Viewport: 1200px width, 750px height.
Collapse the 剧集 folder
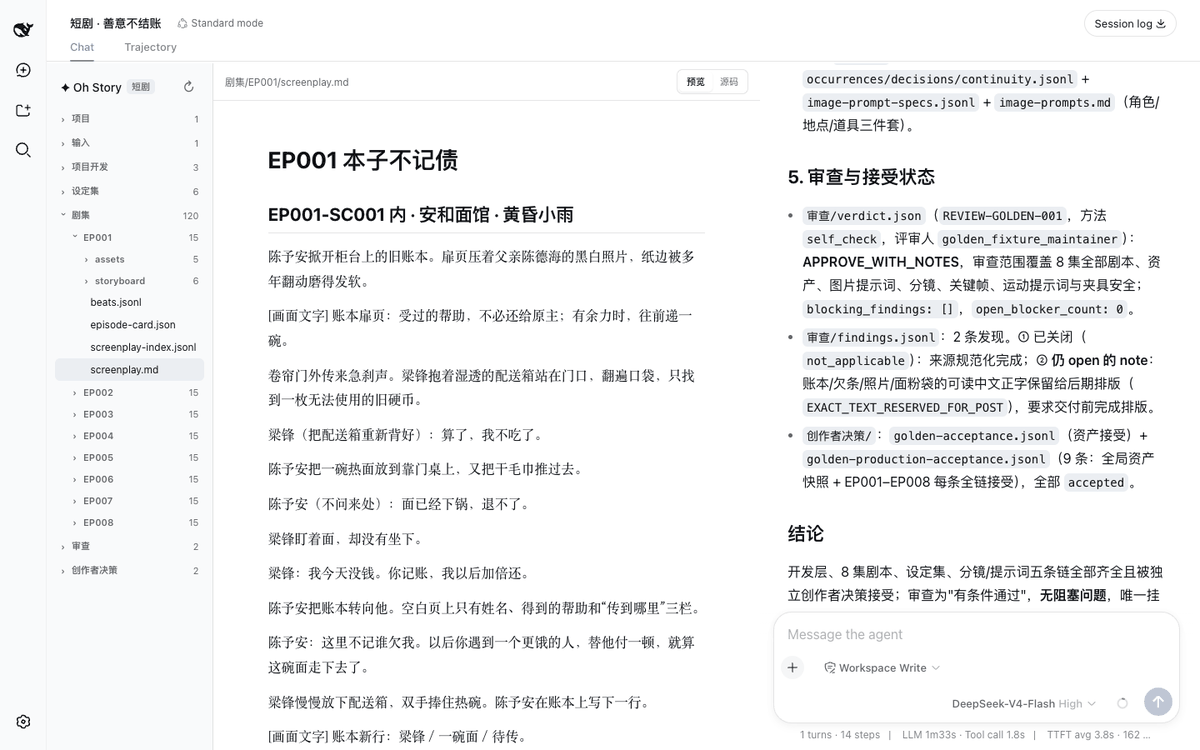(x=130, y=215)
